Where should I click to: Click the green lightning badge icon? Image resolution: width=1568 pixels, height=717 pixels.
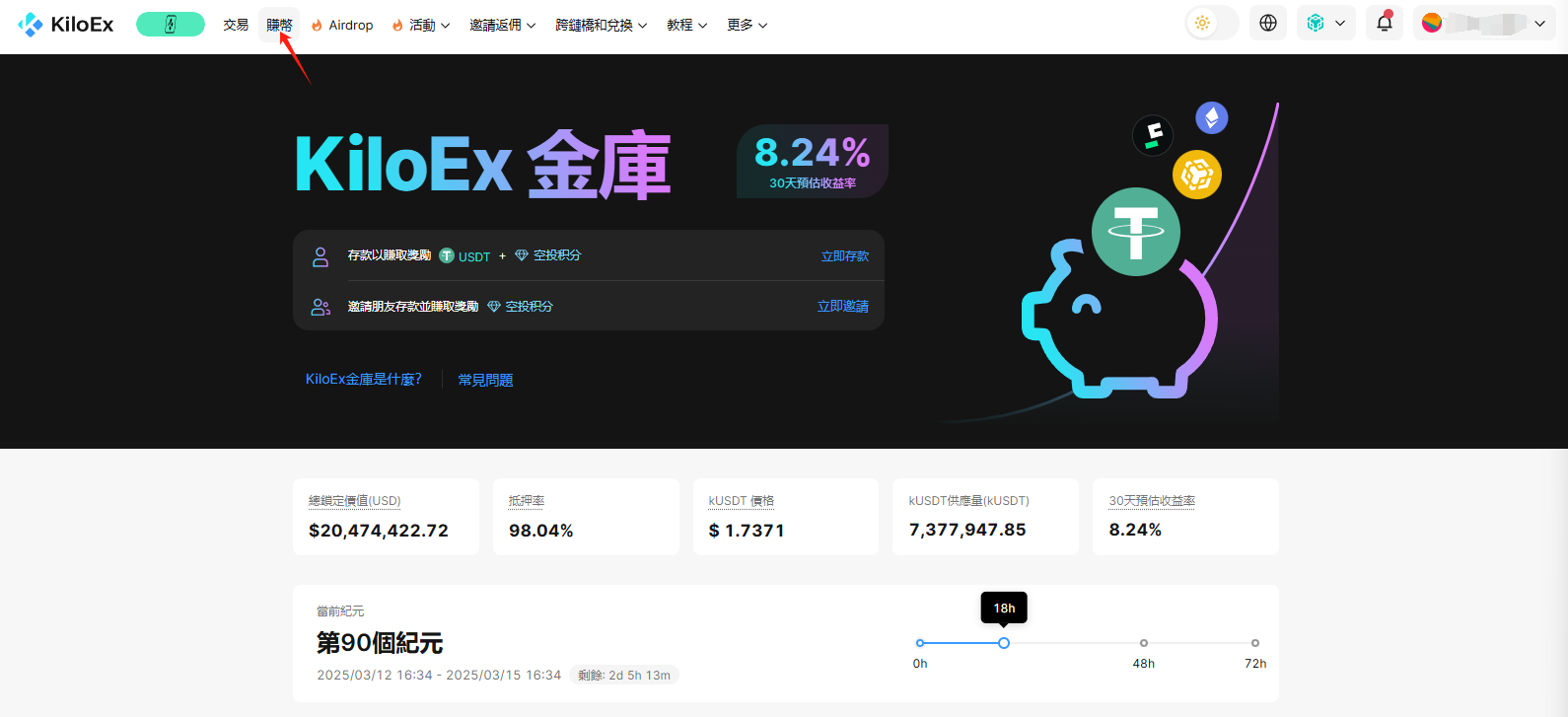coord(171,25)
